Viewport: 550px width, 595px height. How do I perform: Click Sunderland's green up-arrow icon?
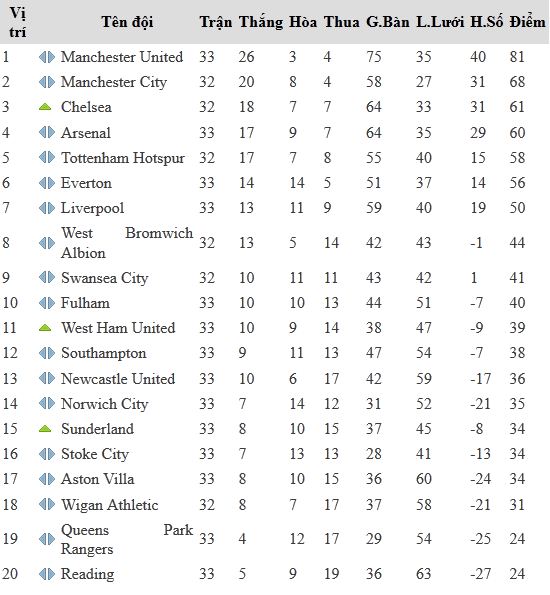[x=45, y=429]
